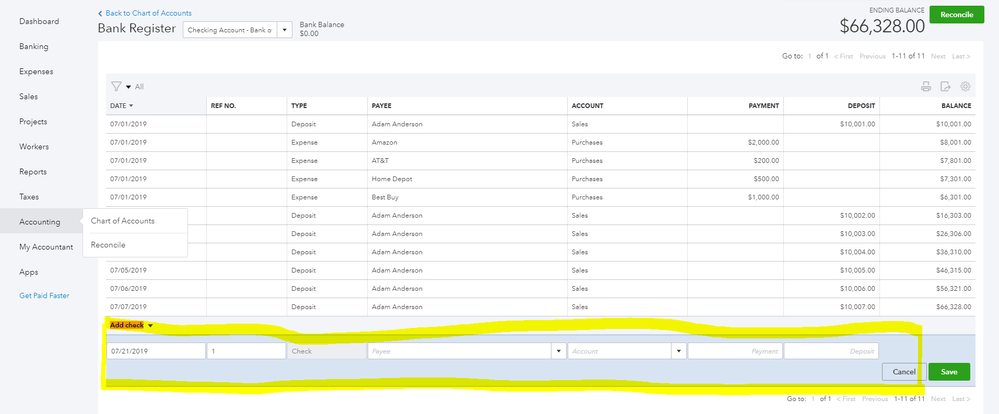999x414 pixels.
Task: Sort by the DATE column header
Action: click(122, 106)
